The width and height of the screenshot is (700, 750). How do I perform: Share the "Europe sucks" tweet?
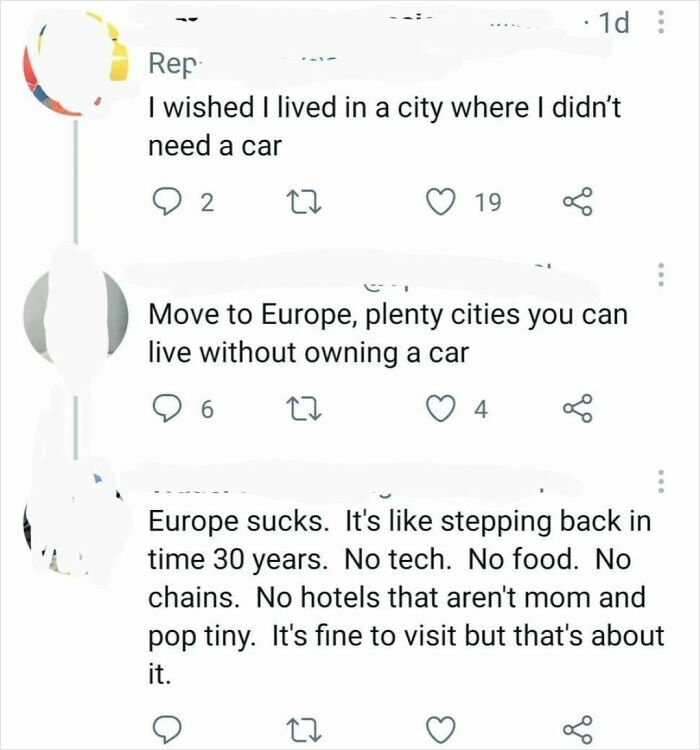578,729
